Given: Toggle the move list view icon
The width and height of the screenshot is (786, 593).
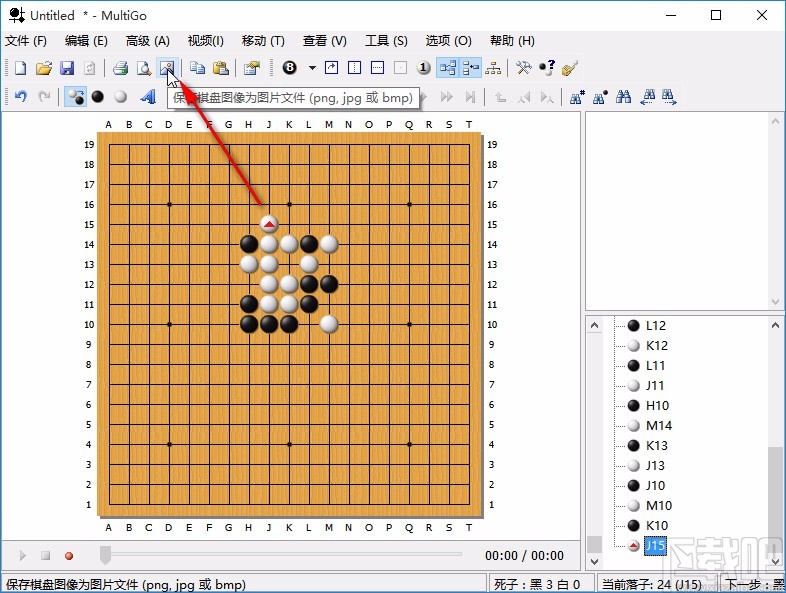Looking at the screenshot, I should 470,68.
